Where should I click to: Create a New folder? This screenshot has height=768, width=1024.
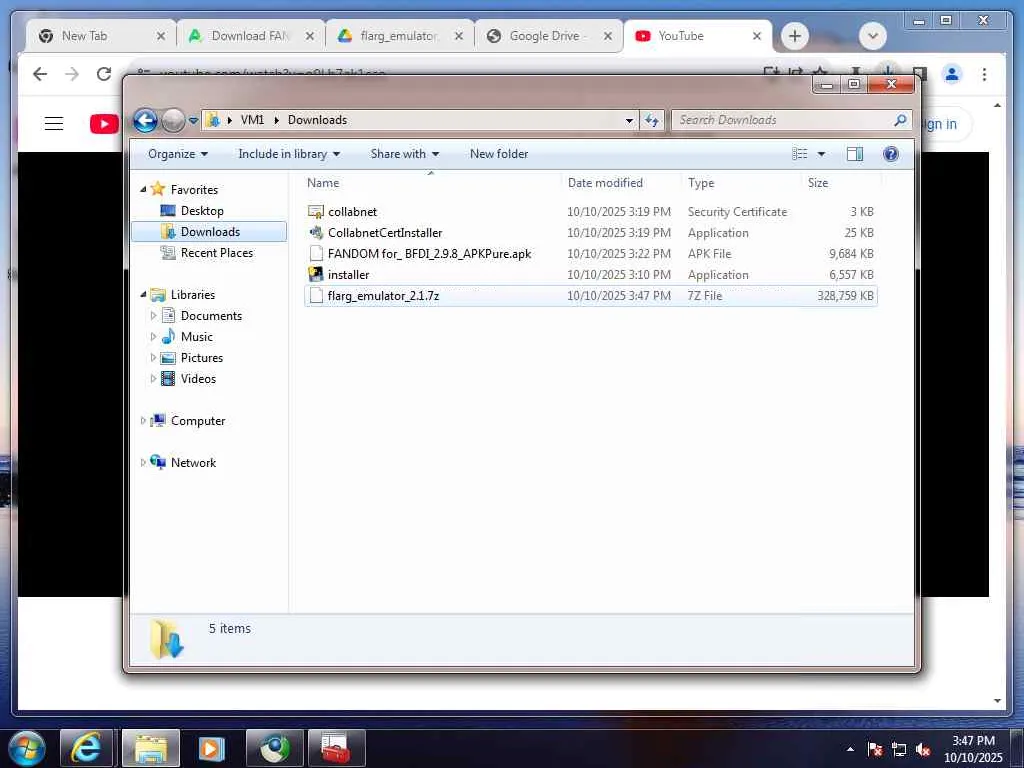coord(499,154)
